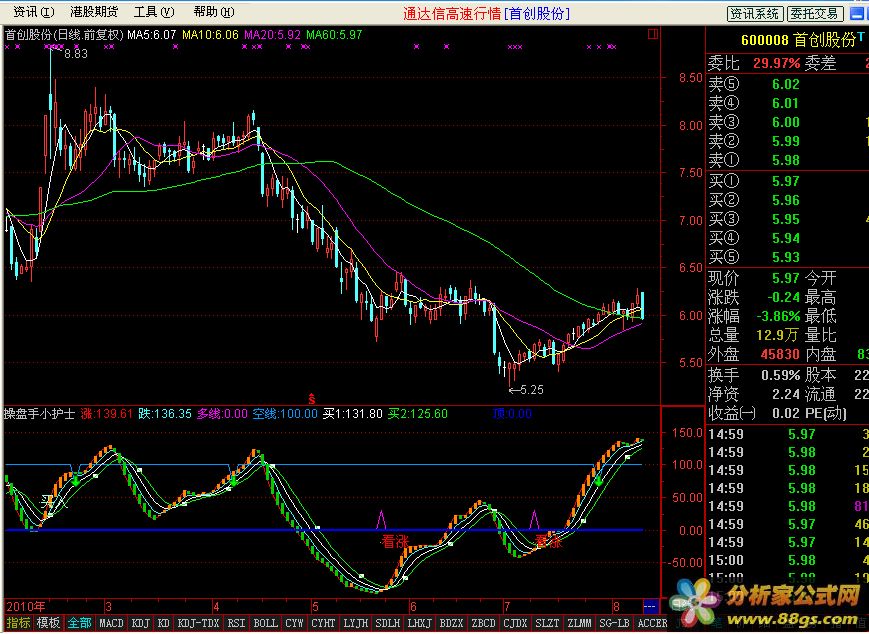
Task: Click the 首创股份(日线.前复权) chart title
Action: (x=64, y=35)
